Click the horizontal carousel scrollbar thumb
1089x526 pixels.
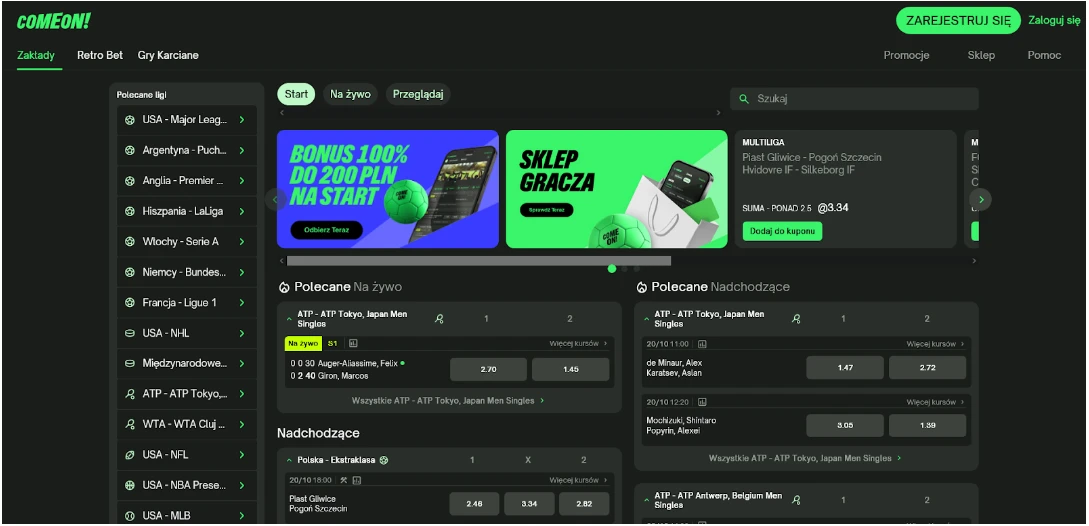click(479, 261)
